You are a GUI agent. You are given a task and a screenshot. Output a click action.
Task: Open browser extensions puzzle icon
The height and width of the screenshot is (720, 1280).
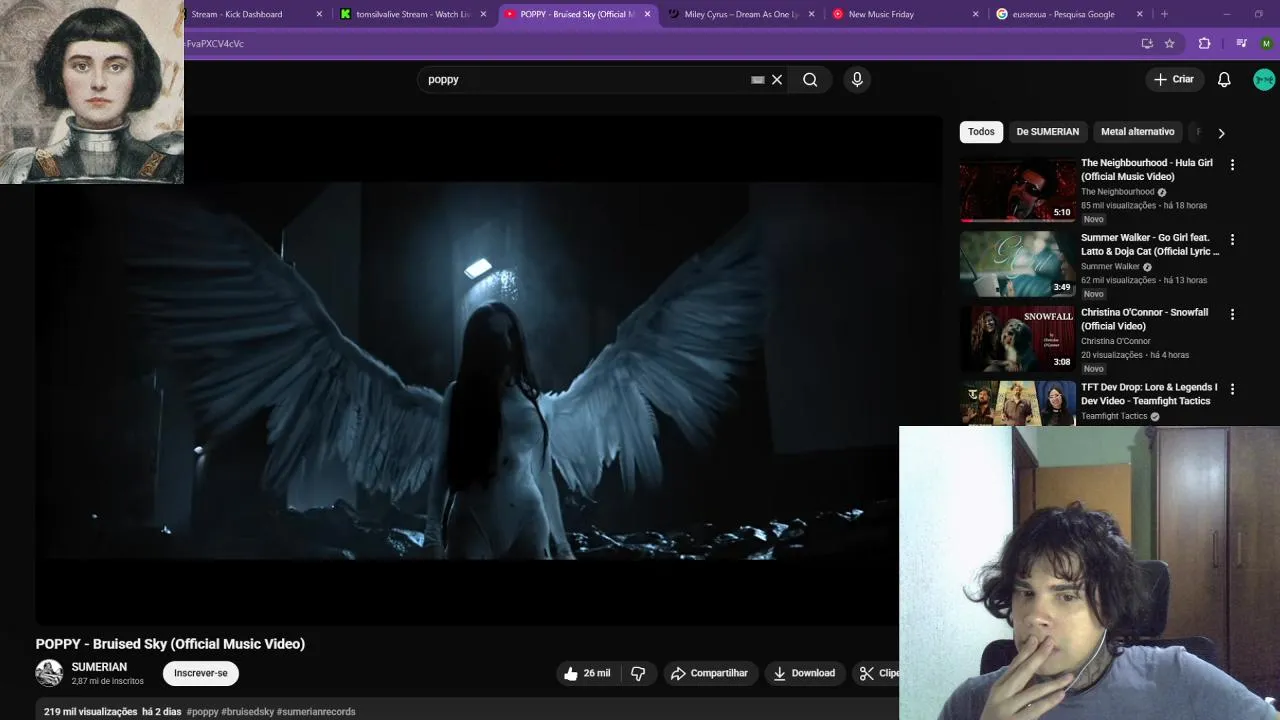pyautogui.click(x=1204, y=43)
